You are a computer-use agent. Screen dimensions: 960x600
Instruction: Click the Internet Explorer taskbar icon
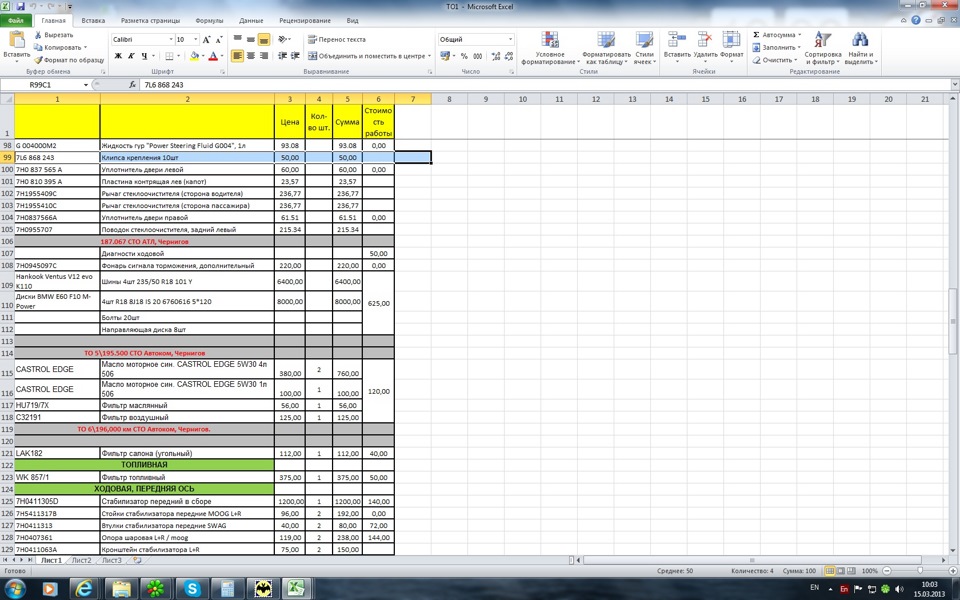point(84,589)
